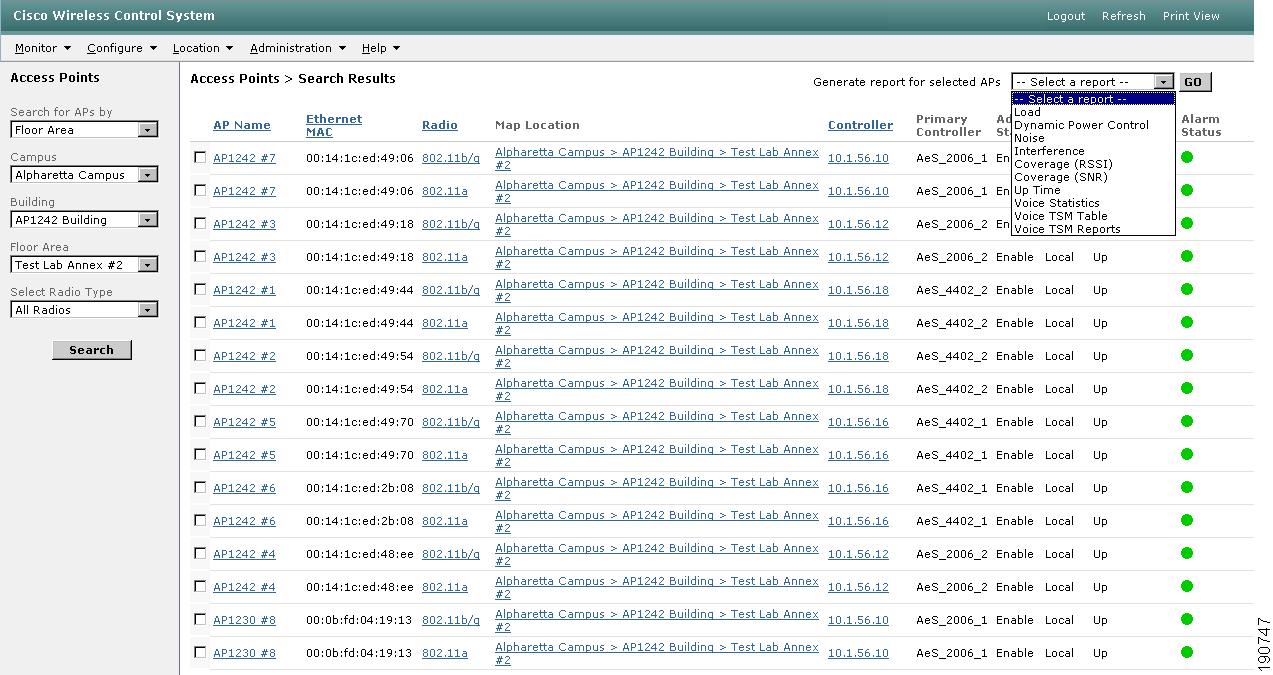Open the Floor Area dropdown showing Test Lab Annex #2
The width and height of the screenshot is (1273, 675).
[84, 265]
